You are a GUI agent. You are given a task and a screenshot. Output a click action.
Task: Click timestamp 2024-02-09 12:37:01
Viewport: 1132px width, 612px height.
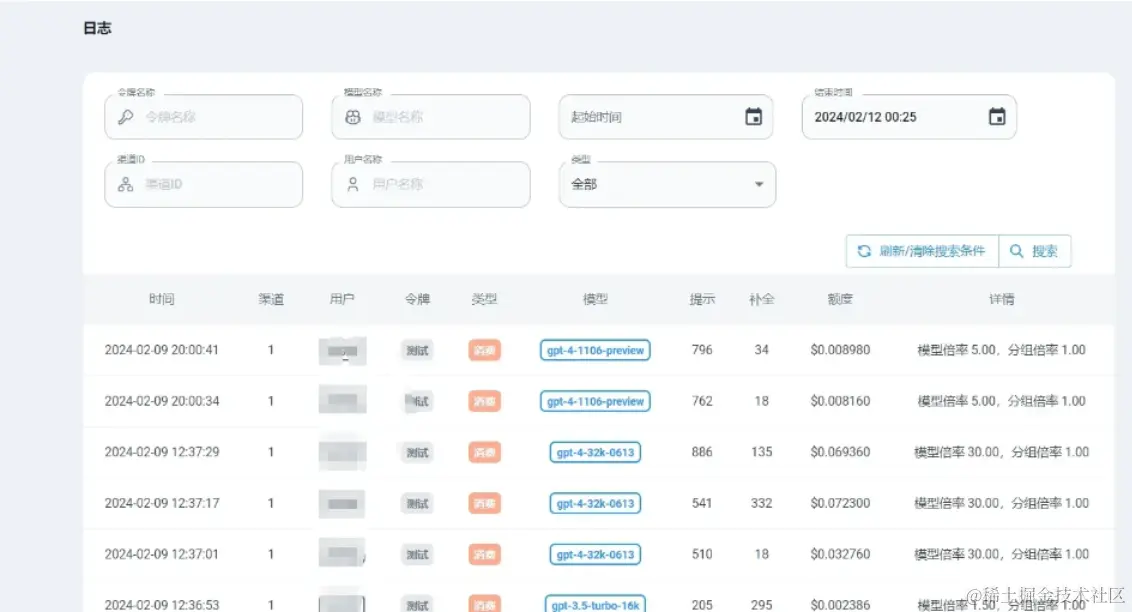pos(162,555)
